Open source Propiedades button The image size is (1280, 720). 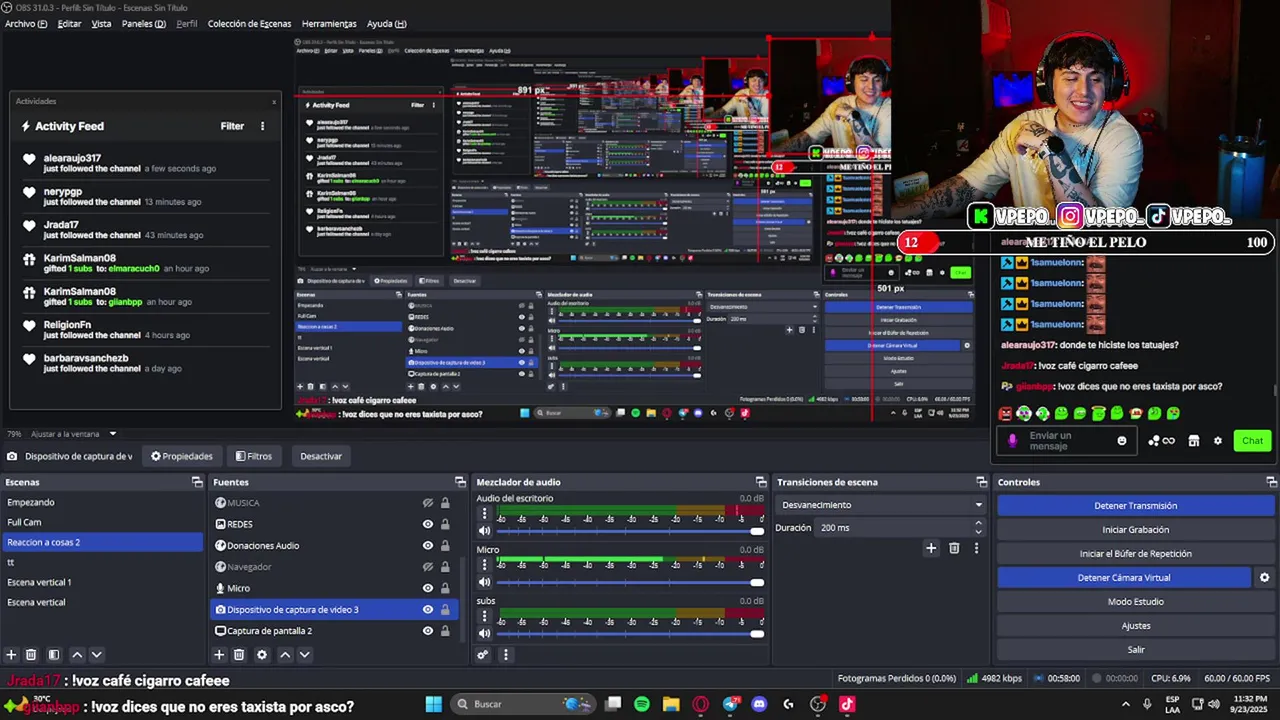pos(182,456)
